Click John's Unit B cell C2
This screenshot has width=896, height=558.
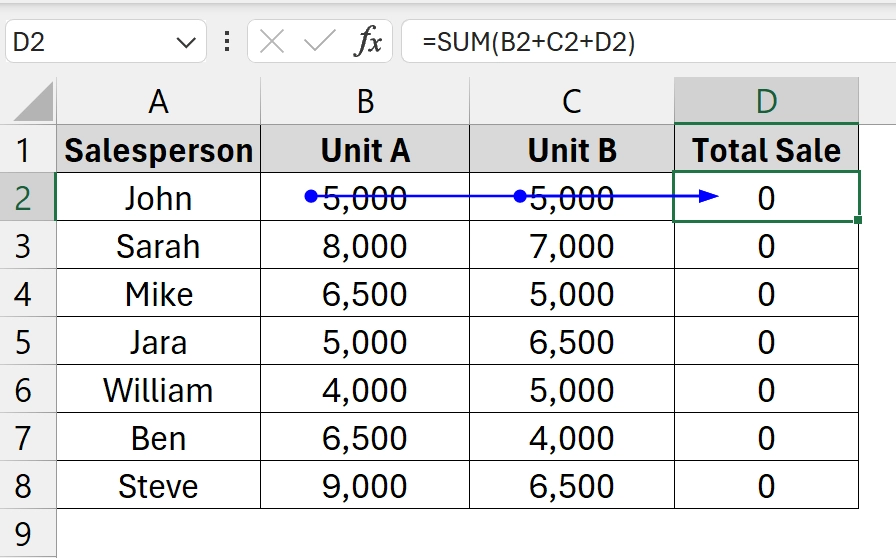click(572, 197)
